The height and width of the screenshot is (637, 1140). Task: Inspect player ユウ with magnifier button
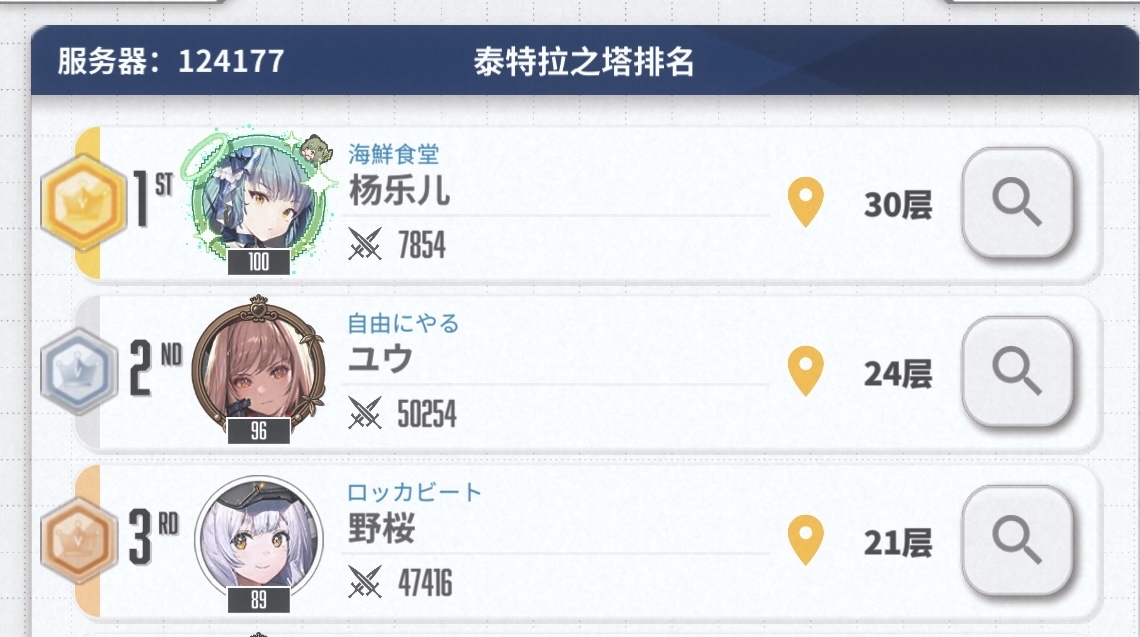[1017, 372]
